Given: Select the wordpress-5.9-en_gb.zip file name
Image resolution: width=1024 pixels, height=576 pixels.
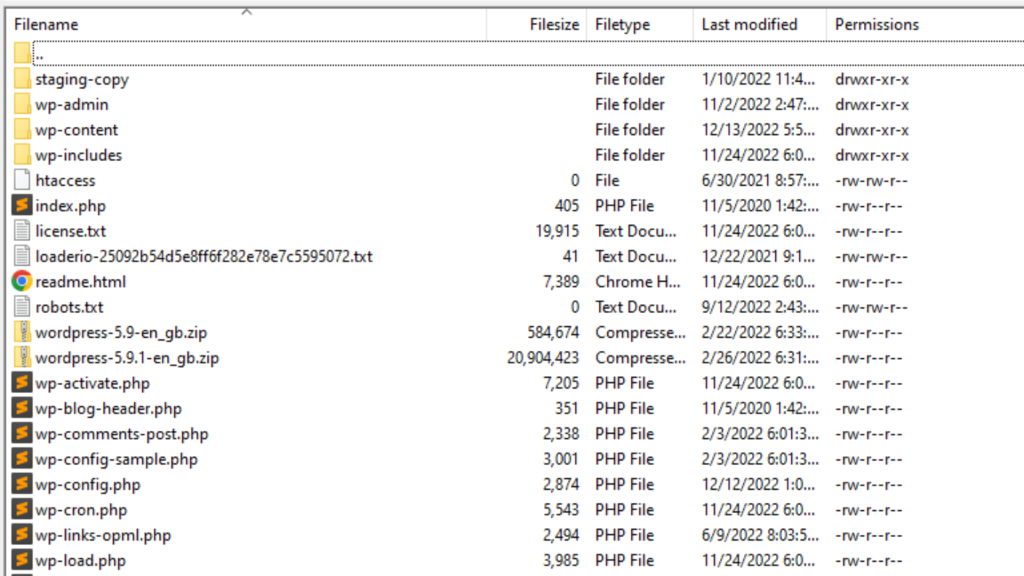Looking at the screenshot, I should pyautogui.click(x=121, y=332).
